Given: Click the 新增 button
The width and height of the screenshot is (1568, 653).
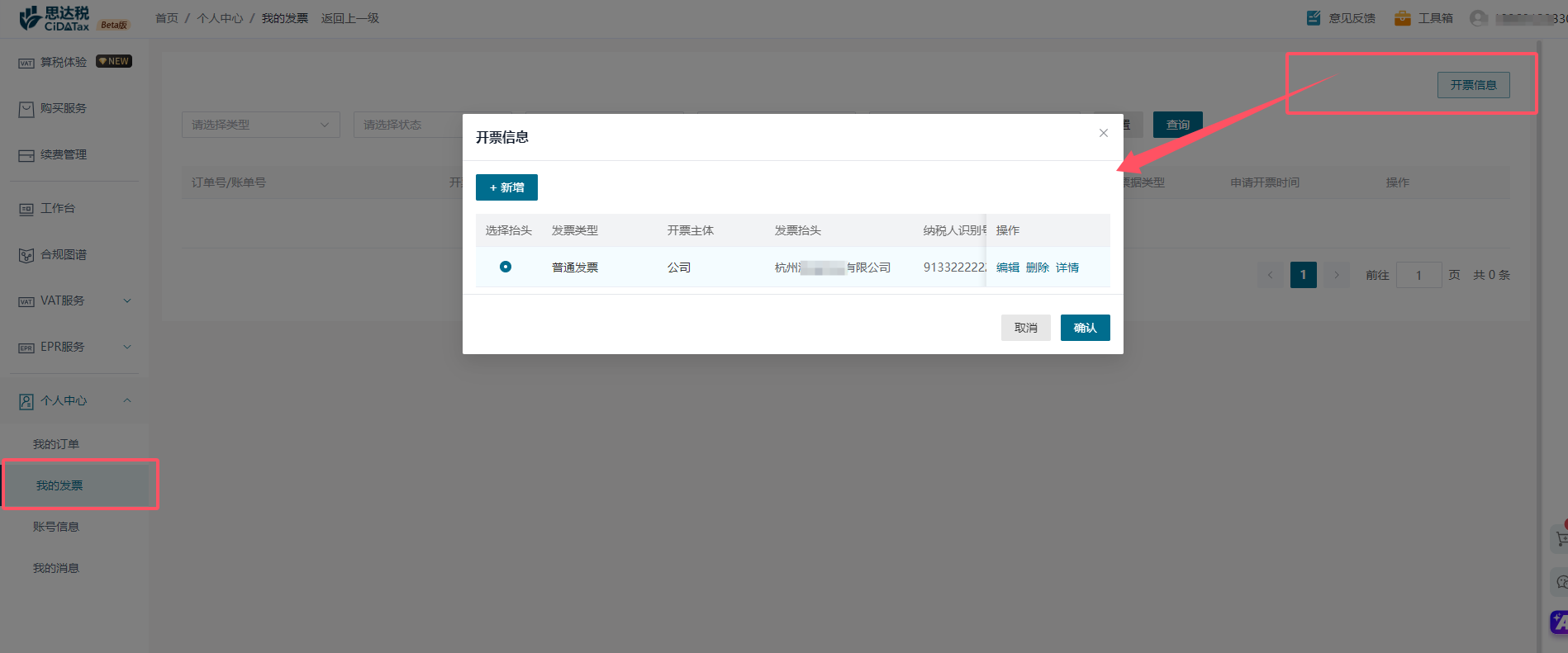Looking at the screenshot, I should click(506, 187).
